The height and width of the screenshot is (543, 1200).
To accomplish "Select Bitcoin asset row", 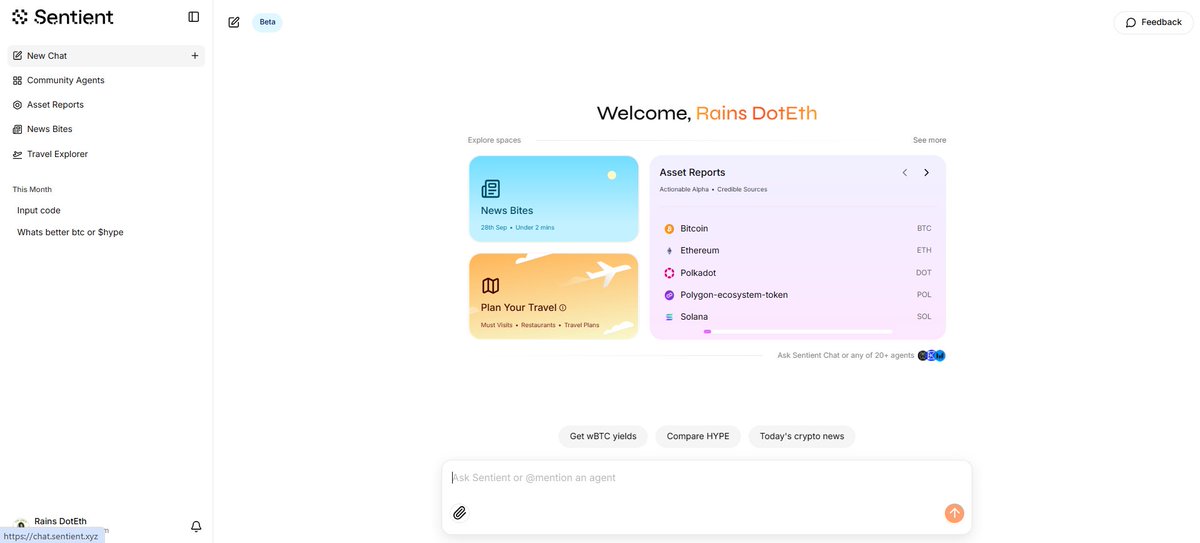I will point(797,229).
